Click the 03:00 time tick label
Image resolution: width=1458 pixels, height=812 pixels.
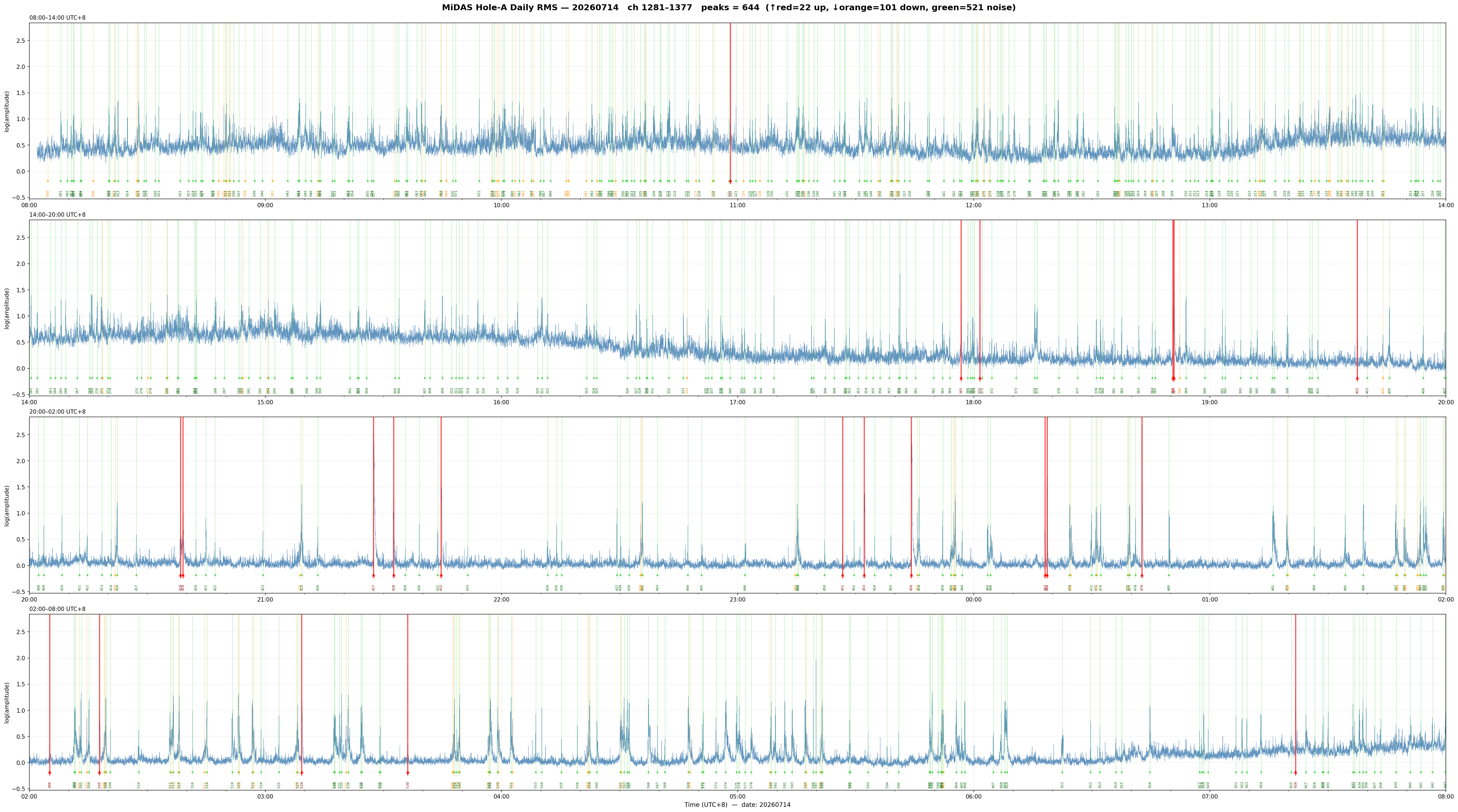(265, 797)
